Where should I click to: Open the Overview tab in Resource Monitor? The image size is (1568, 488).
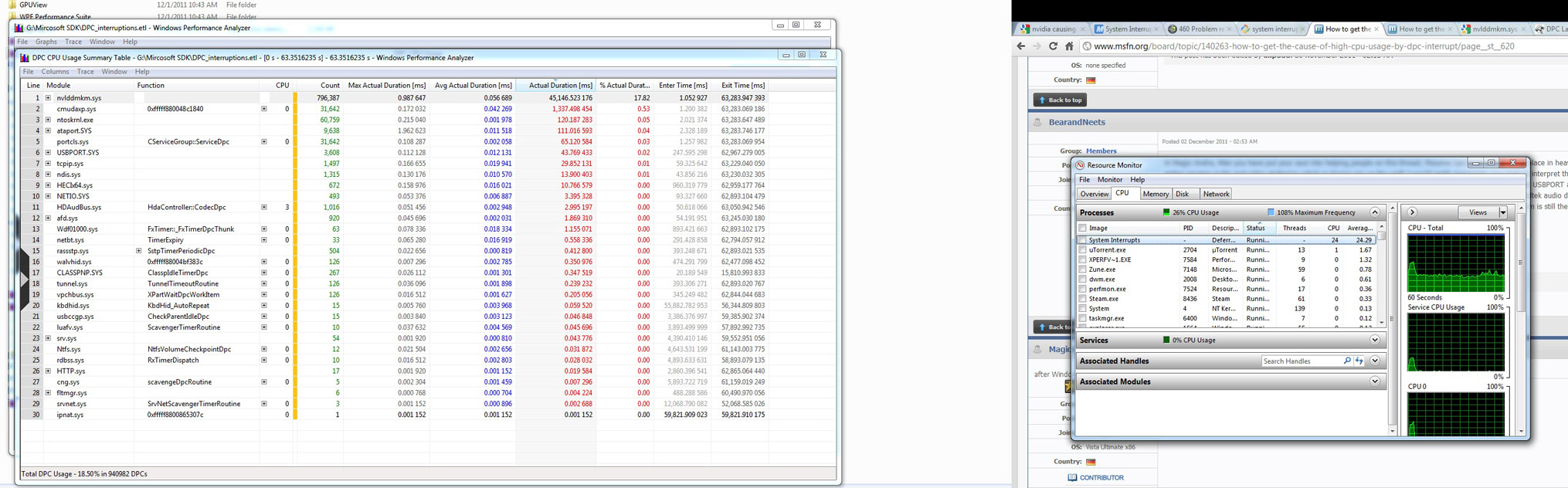pyautogui.click(x=1095, y=194)
